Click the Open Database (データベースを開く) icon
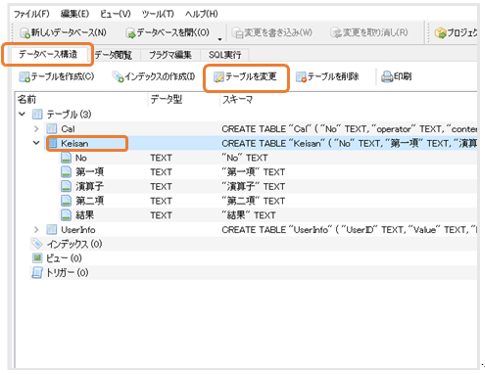 click(x=131, y=33)
